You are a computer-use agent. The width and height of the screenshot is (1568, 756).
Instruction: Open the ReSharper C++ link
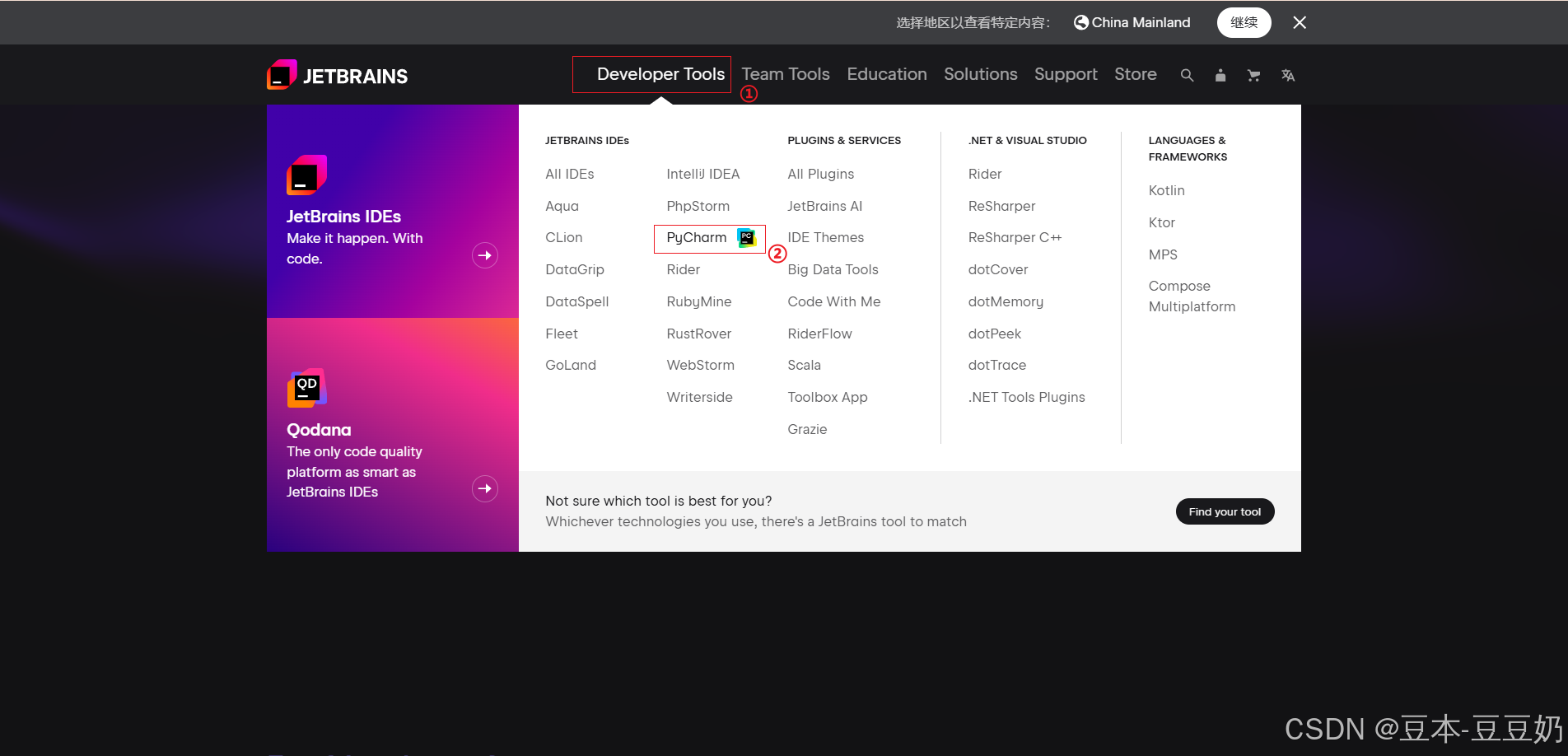tap(1015, 237)
